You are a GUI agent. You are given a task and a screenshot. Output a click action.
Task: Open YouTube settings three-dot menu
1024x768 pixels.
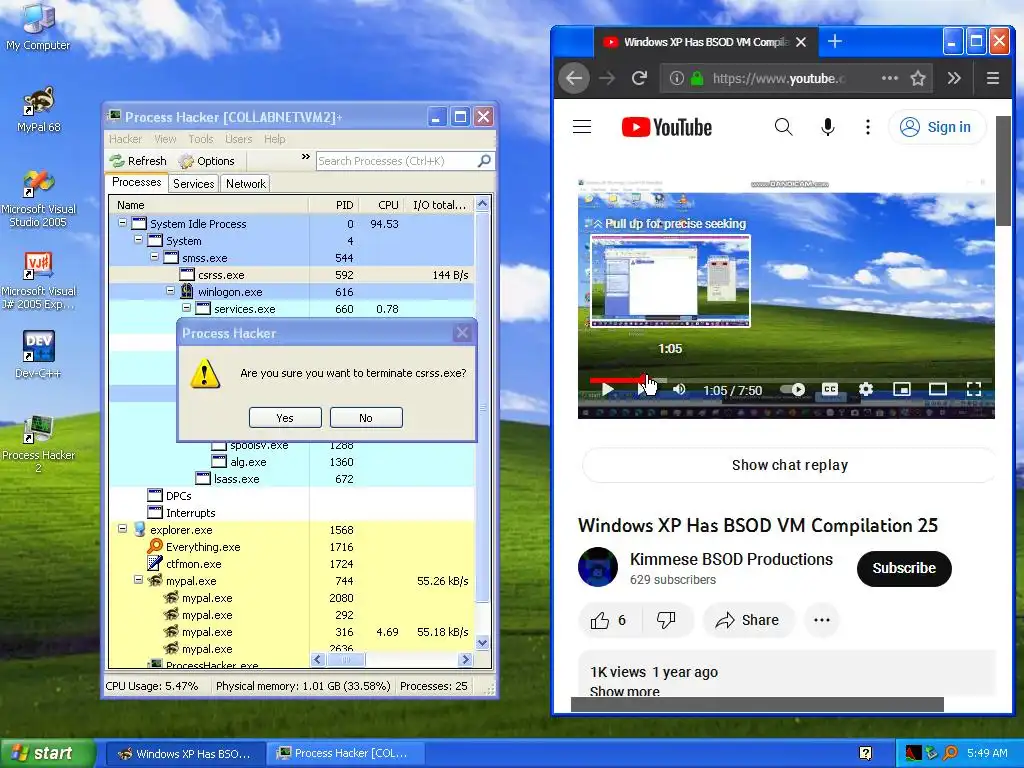(867, 127)
